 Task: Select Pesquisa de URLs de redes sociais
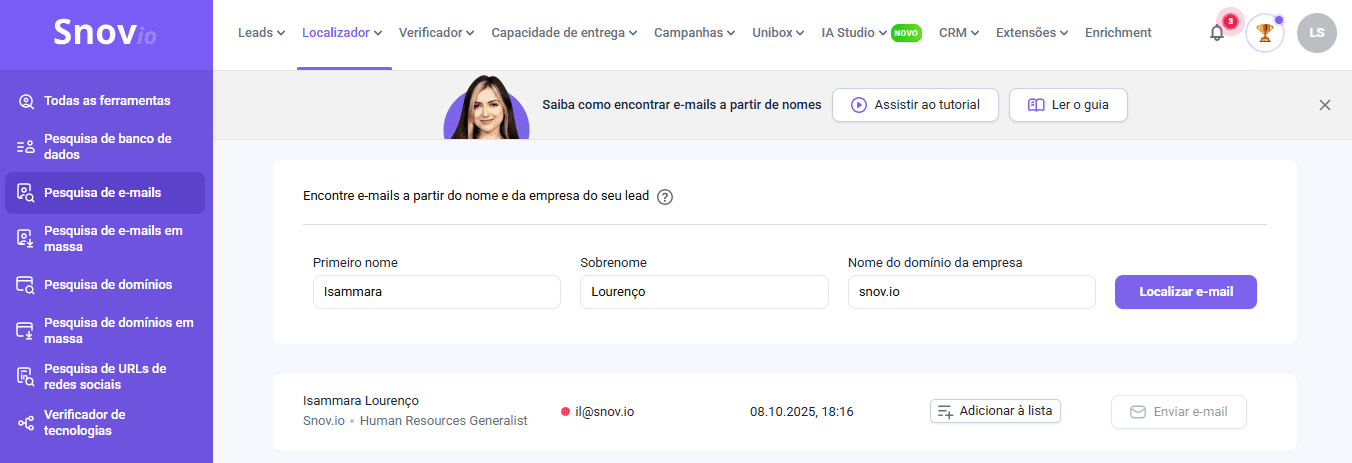106,377
